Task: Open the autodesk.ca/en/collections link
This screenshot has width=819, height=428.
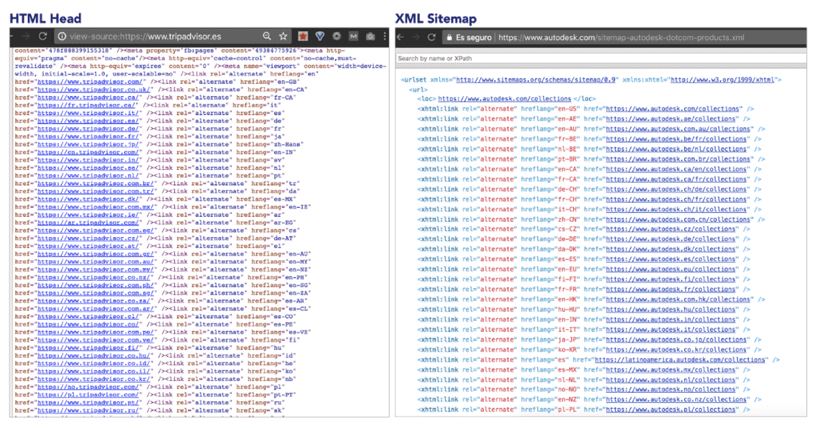Action: pos(676,169)
